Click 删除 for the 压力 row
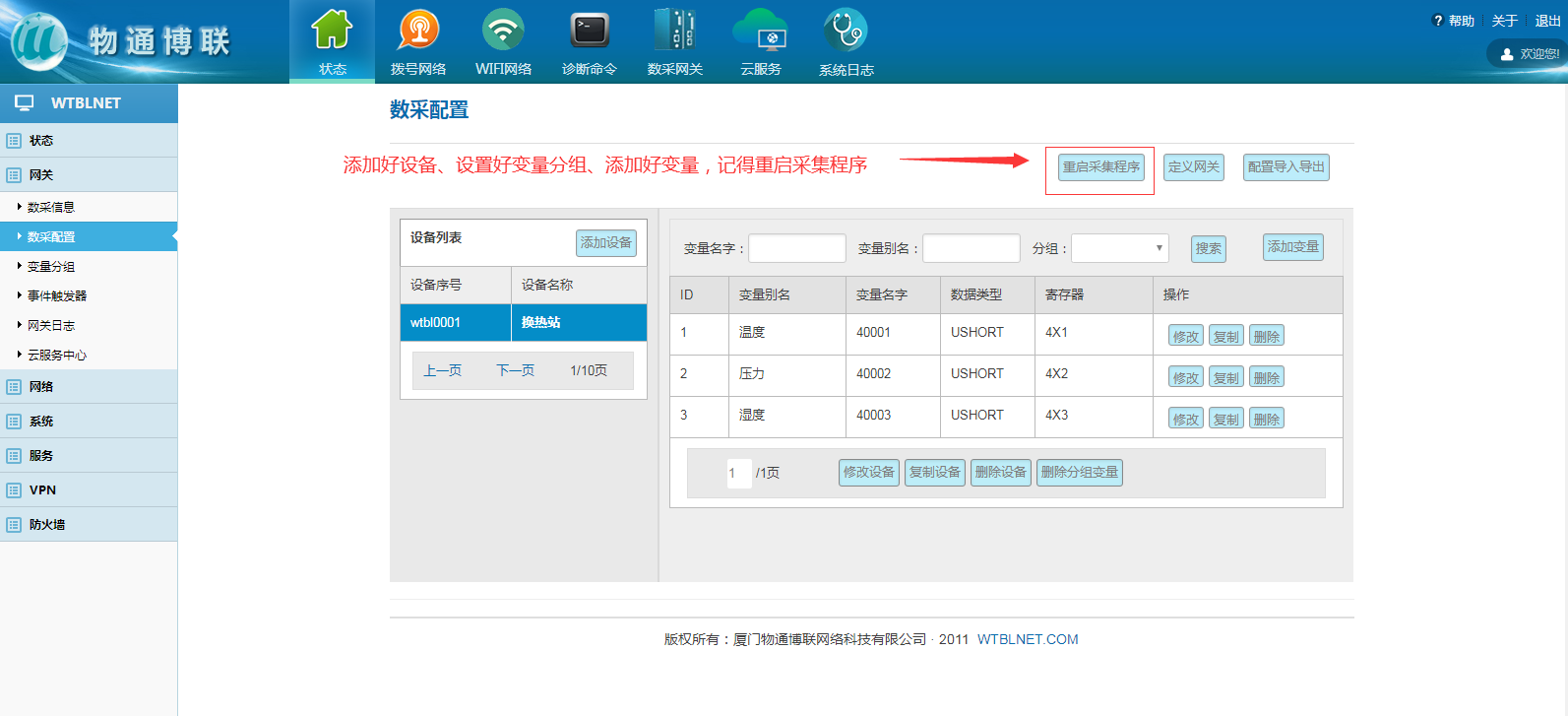Screen dimensions: 1568x716 tap(1267, 377)
